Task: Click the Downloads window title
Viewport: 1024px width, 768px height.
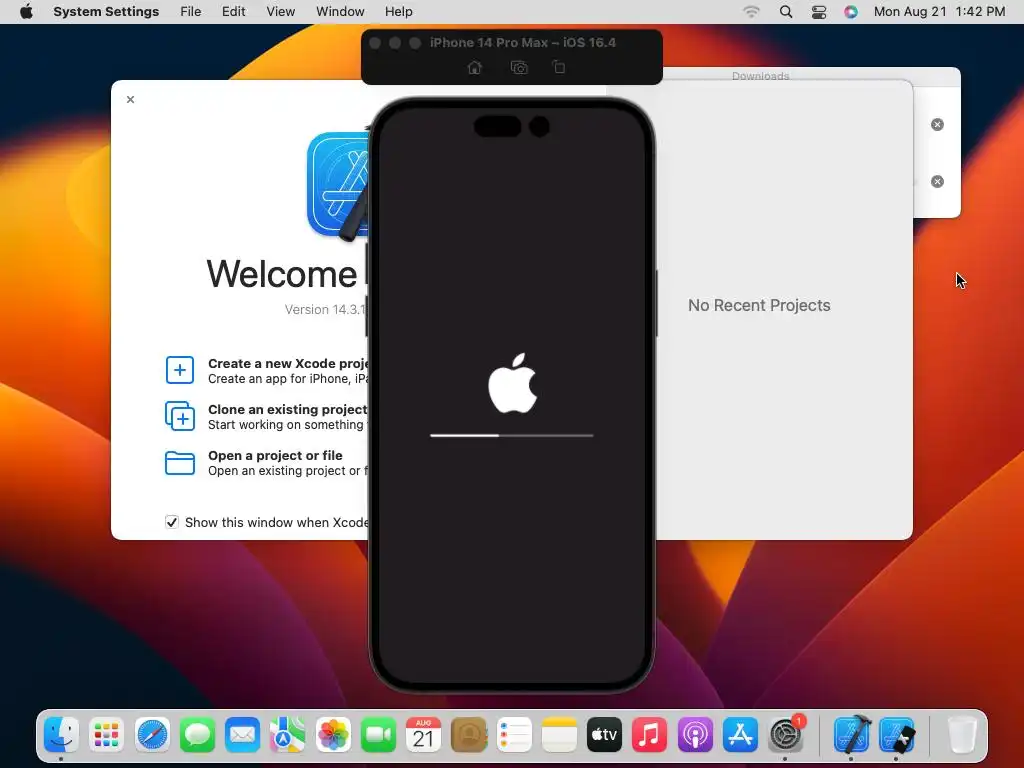Action: [760, 76]
